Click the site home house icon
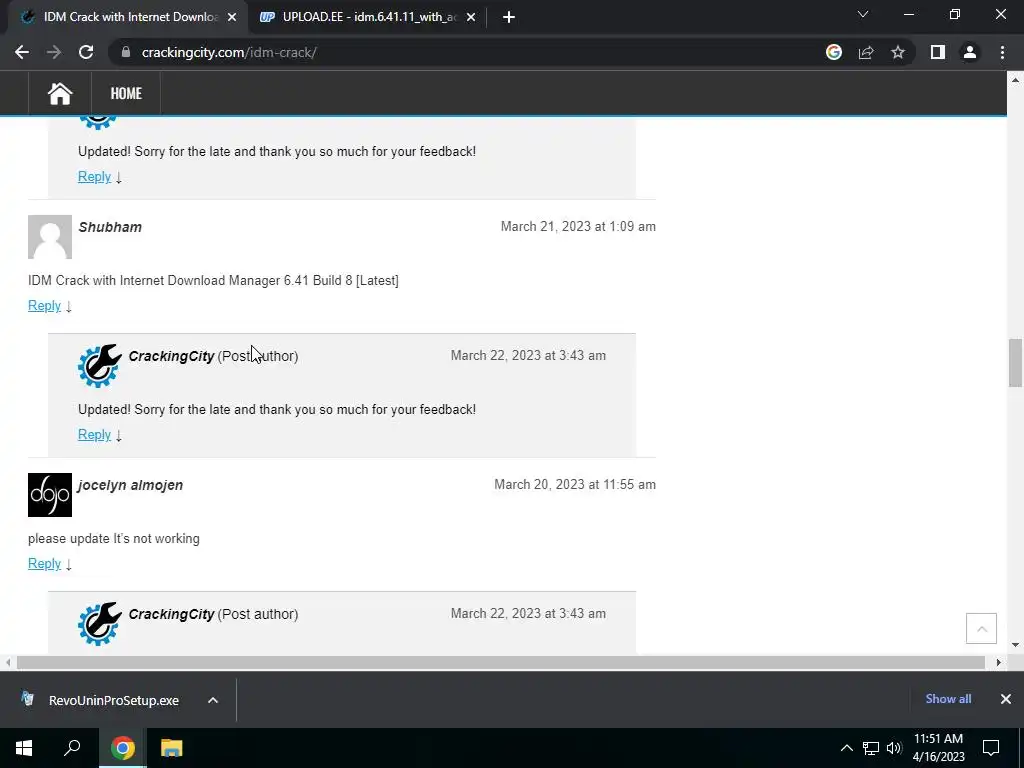Screen dimensions: 1024x768 click(x=59, y=93)
